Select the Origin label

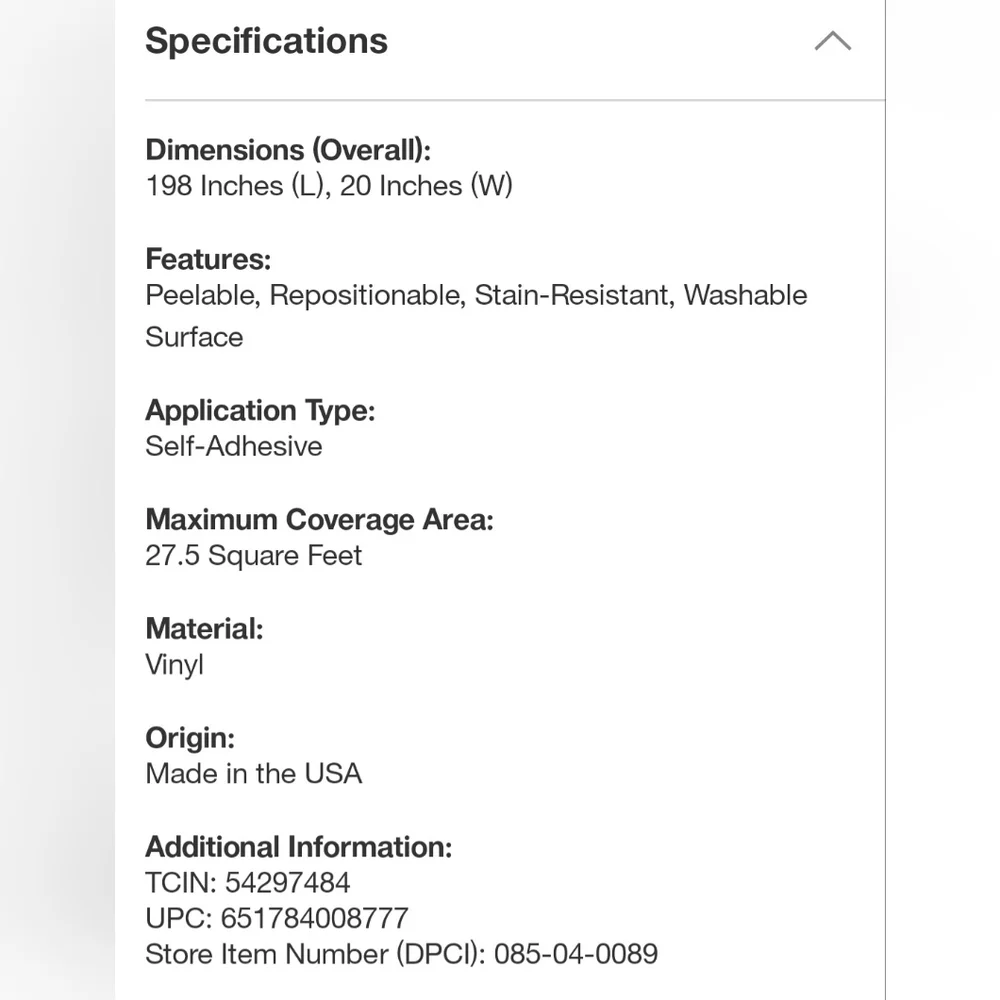190,738
